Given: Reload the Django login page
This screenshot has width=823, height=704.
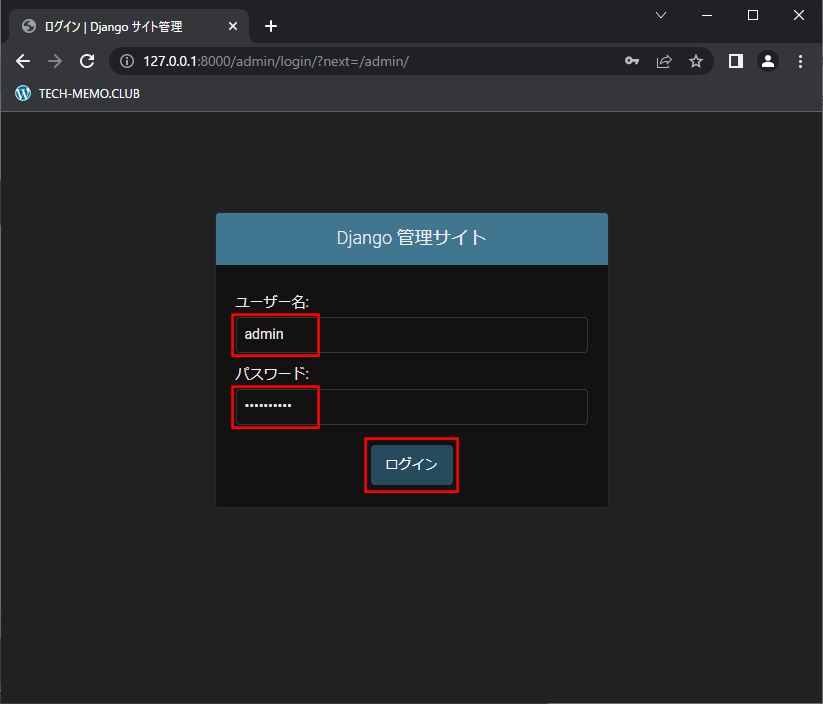Looking at the screenshot, I should tap(87, 61).
